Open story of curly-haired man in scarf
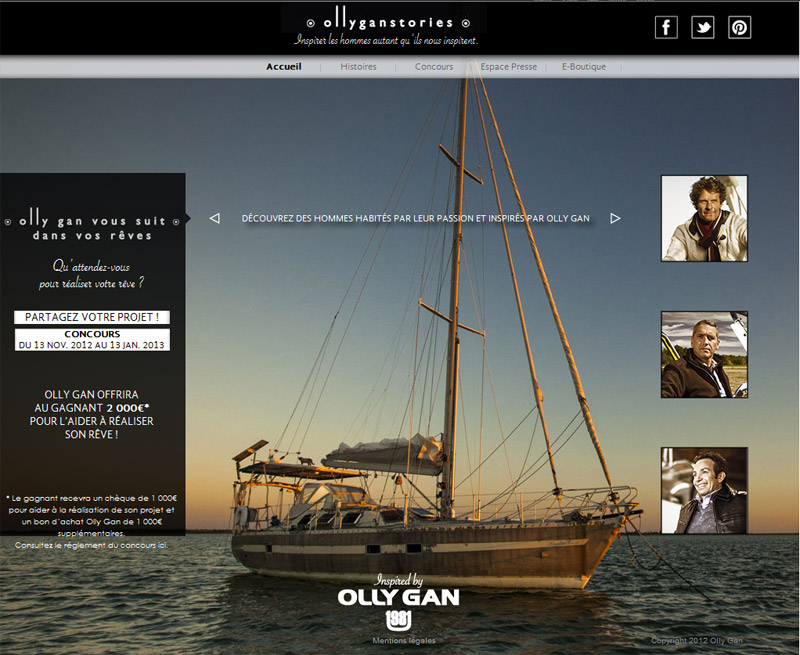The image size is (800, 655). click(x=704, y=218)
